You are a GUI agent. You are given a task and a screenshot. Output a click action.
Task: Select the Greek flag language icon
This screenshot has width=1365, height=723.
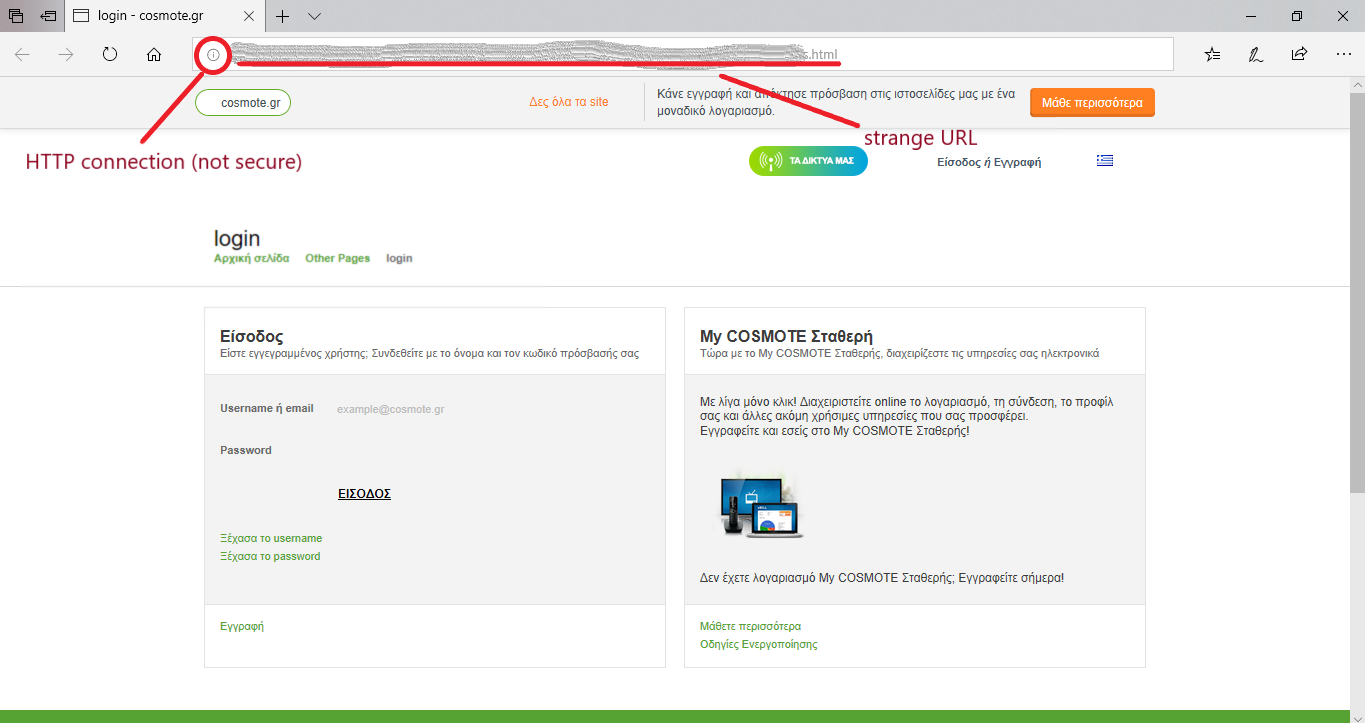click(1105, 160)
